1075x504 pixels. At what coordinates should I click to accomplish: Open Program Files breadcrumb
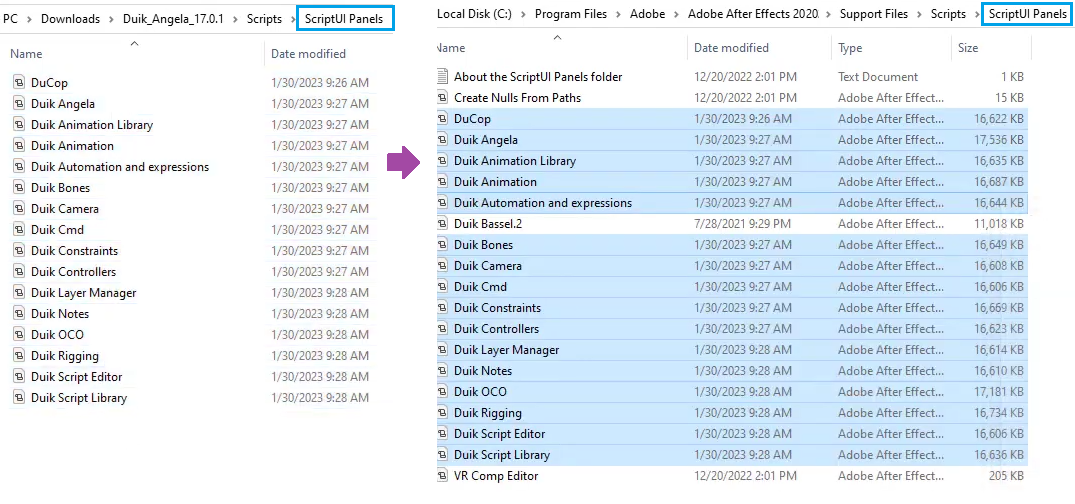click(x=571, y=14)
